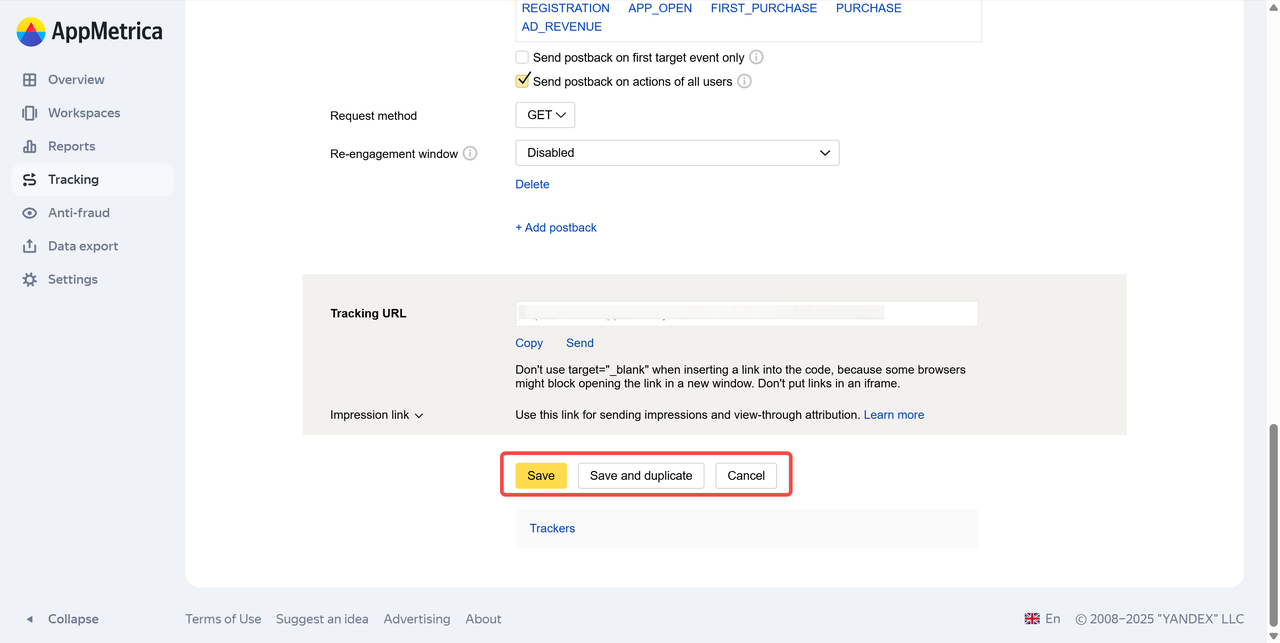This screenshot has width=1280, height=643.
Task: Click info icon beside Re-engagement window
Action: (470, 154)
